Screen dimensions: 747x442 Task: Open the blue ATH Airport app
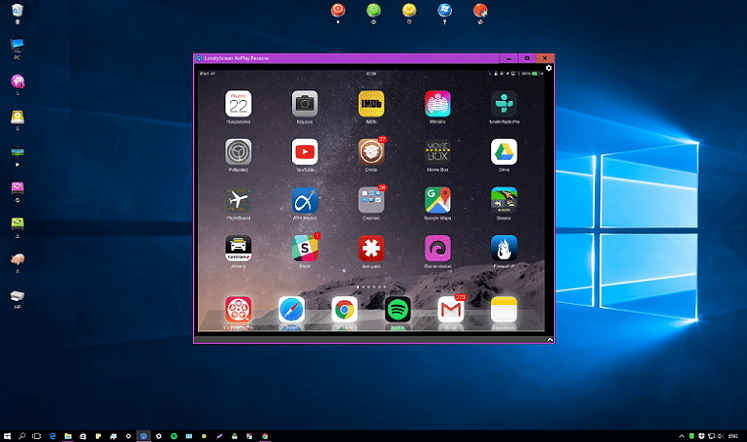click(305, 200)
